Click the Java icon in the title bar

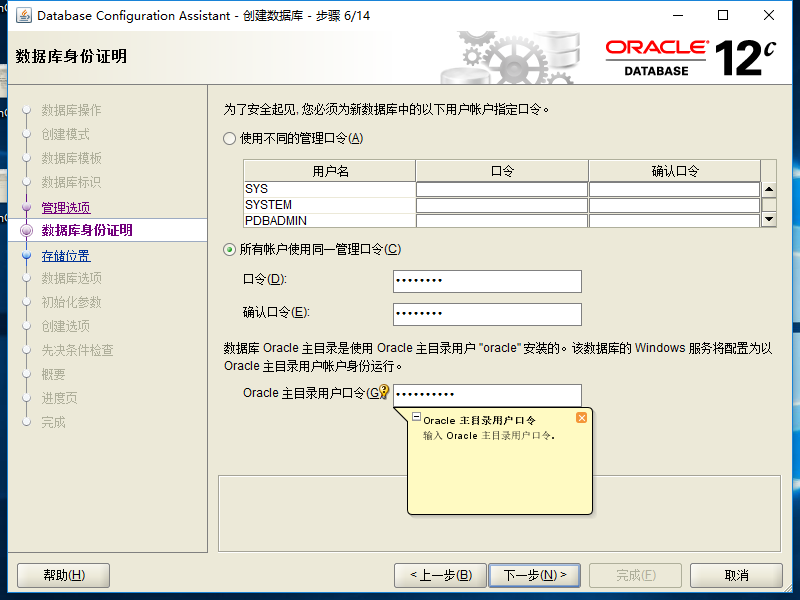pyautogui.click(x=23, y=15)
